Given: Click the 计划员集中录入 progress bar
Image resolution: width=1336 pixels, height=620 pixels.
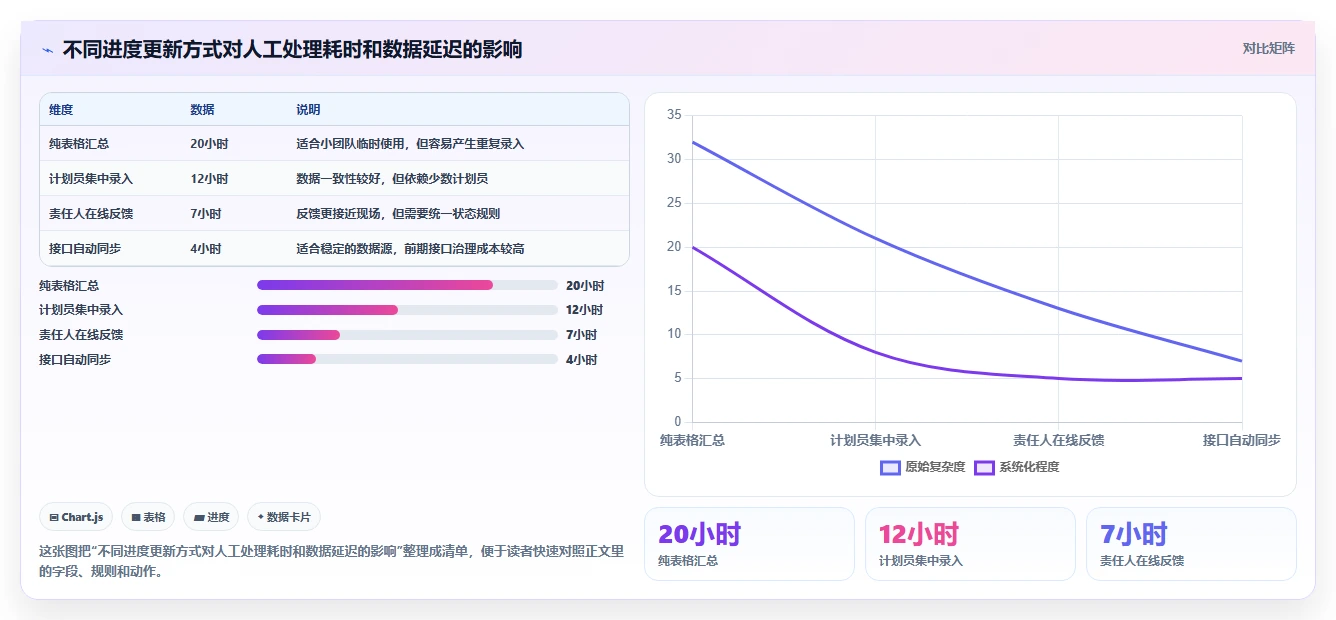Looking at the screenshot, I should [407, 310].
